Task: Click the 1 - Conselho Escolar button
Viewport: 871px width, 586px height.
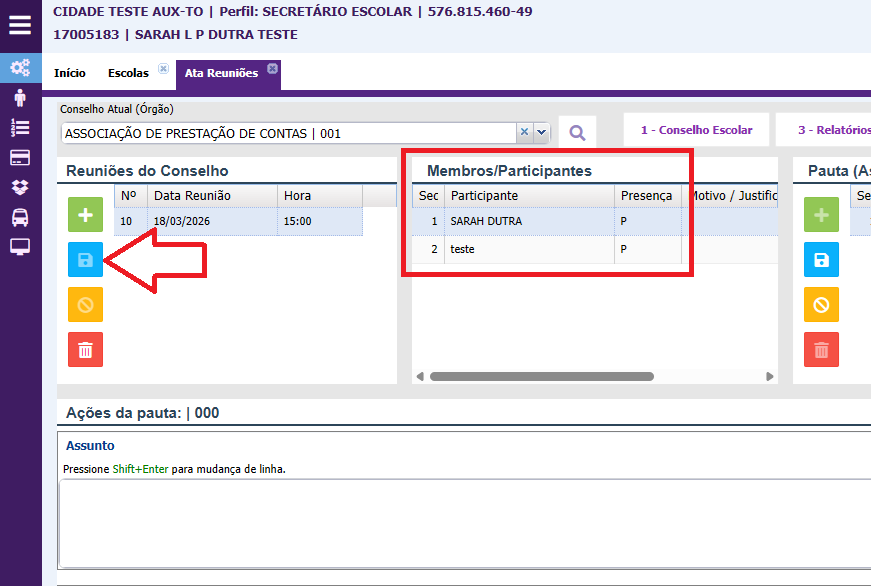Action: click(x=696, y=130)
